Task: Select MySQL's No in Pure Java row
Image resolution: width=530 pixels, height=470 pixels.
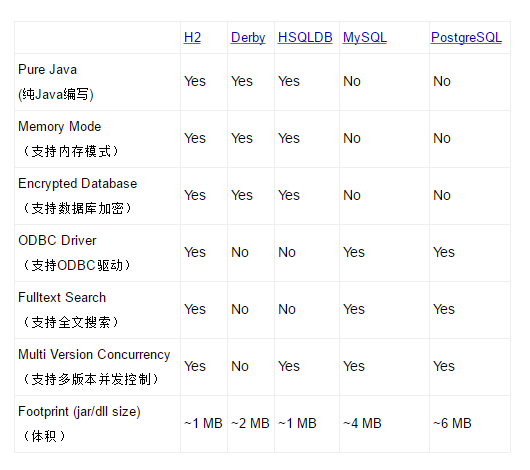Action: (x=352, y=81)
